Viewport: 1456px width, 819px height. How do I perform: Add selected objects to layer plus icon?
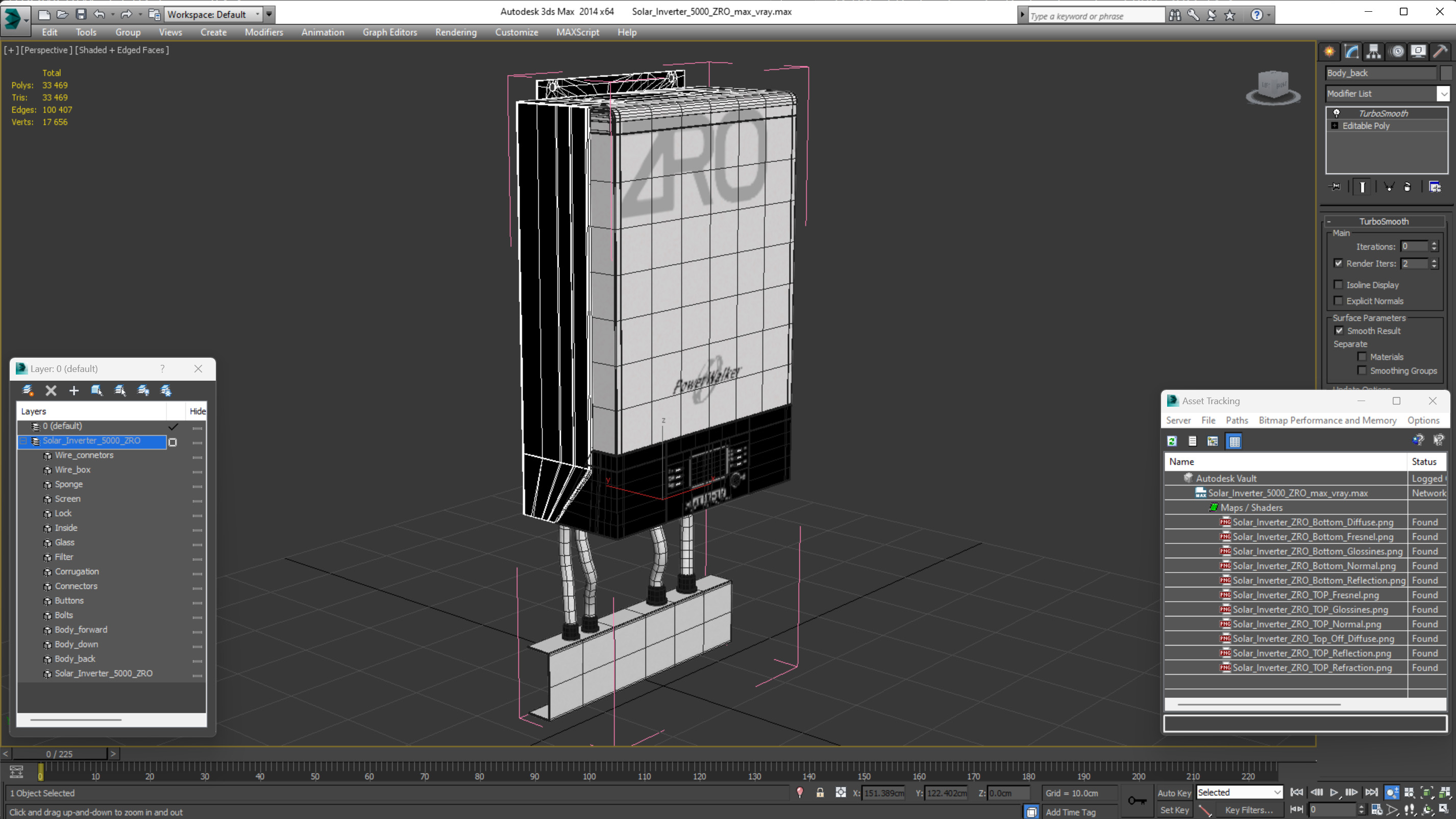[x=73, y=390]
